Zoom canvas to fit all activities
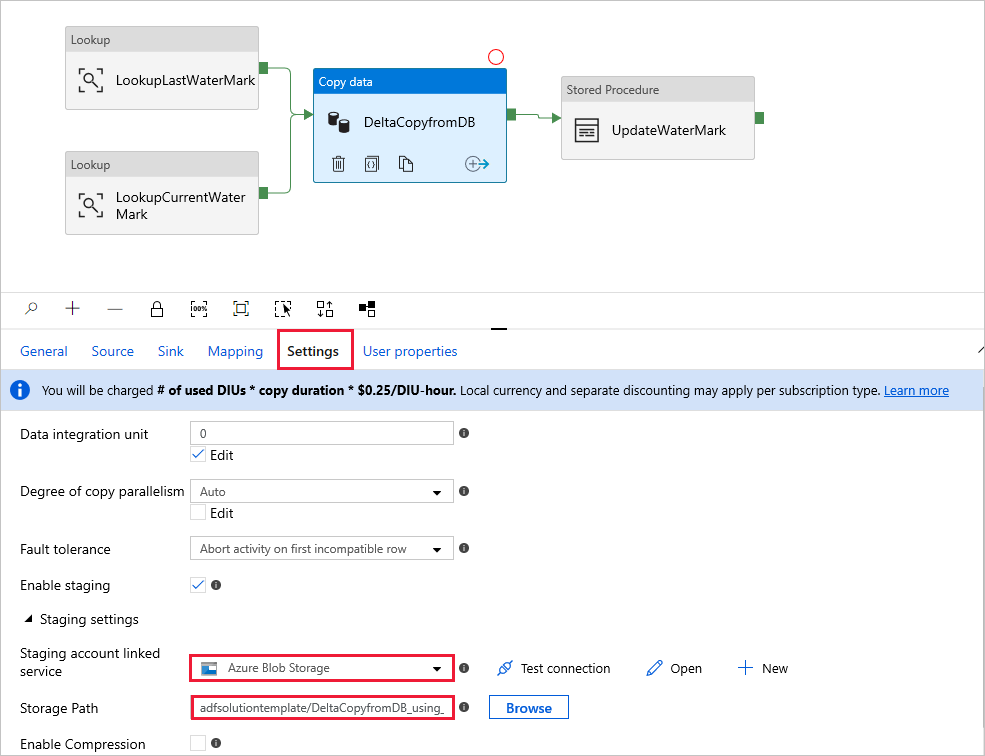The image size is (985, 756). coord(240,309)
